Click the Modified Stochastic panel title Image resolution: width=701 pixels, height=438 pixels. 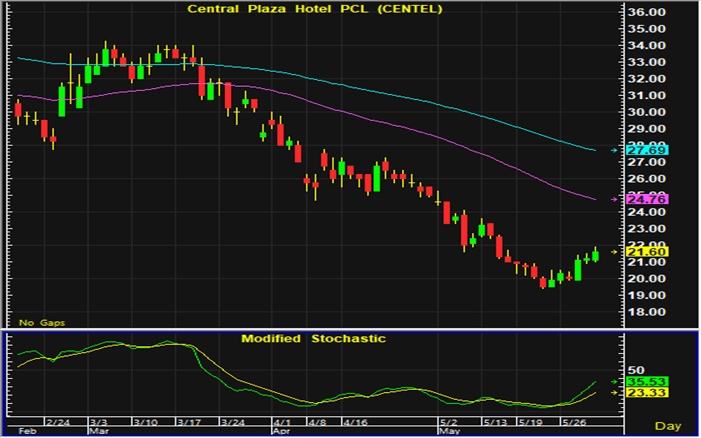tap(313, 339)
